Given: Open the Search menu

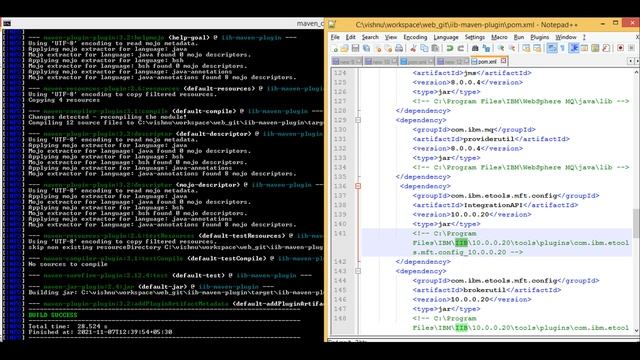Looking at the screenshot, I should click(x=370, y=37).
